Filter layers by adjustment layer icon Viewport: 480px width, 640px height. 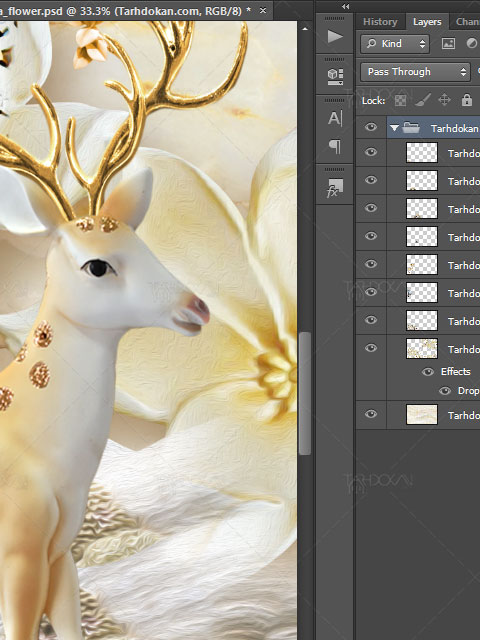(x=472, y=44)
